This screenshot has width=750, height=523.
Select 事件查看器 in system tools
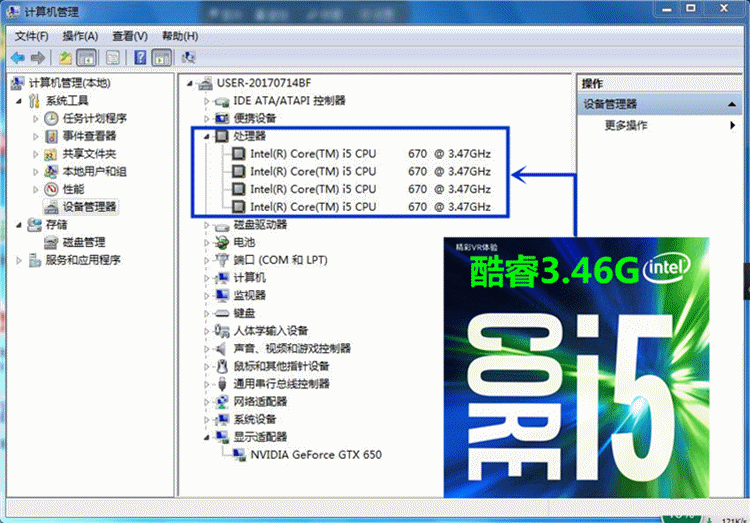pyautogui.click(x=89, y=136)
